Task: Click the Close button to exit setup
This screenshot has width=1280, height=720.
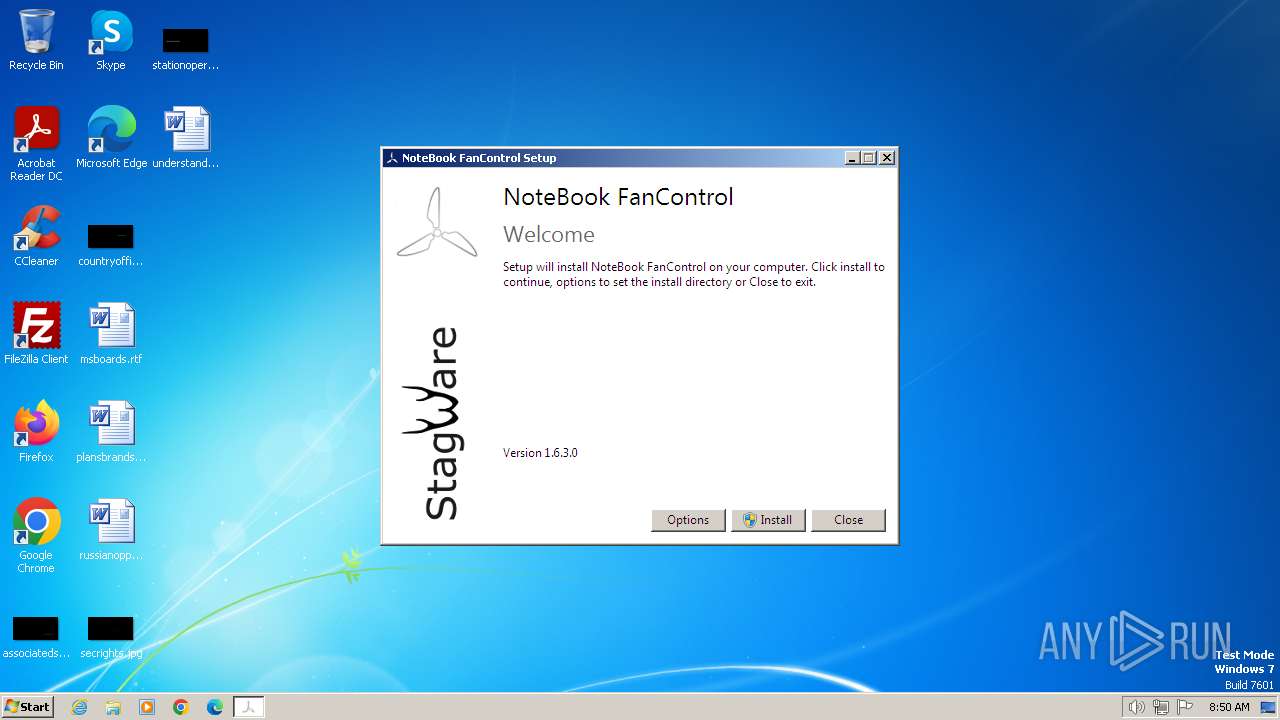Action: (x=848, y=520)
